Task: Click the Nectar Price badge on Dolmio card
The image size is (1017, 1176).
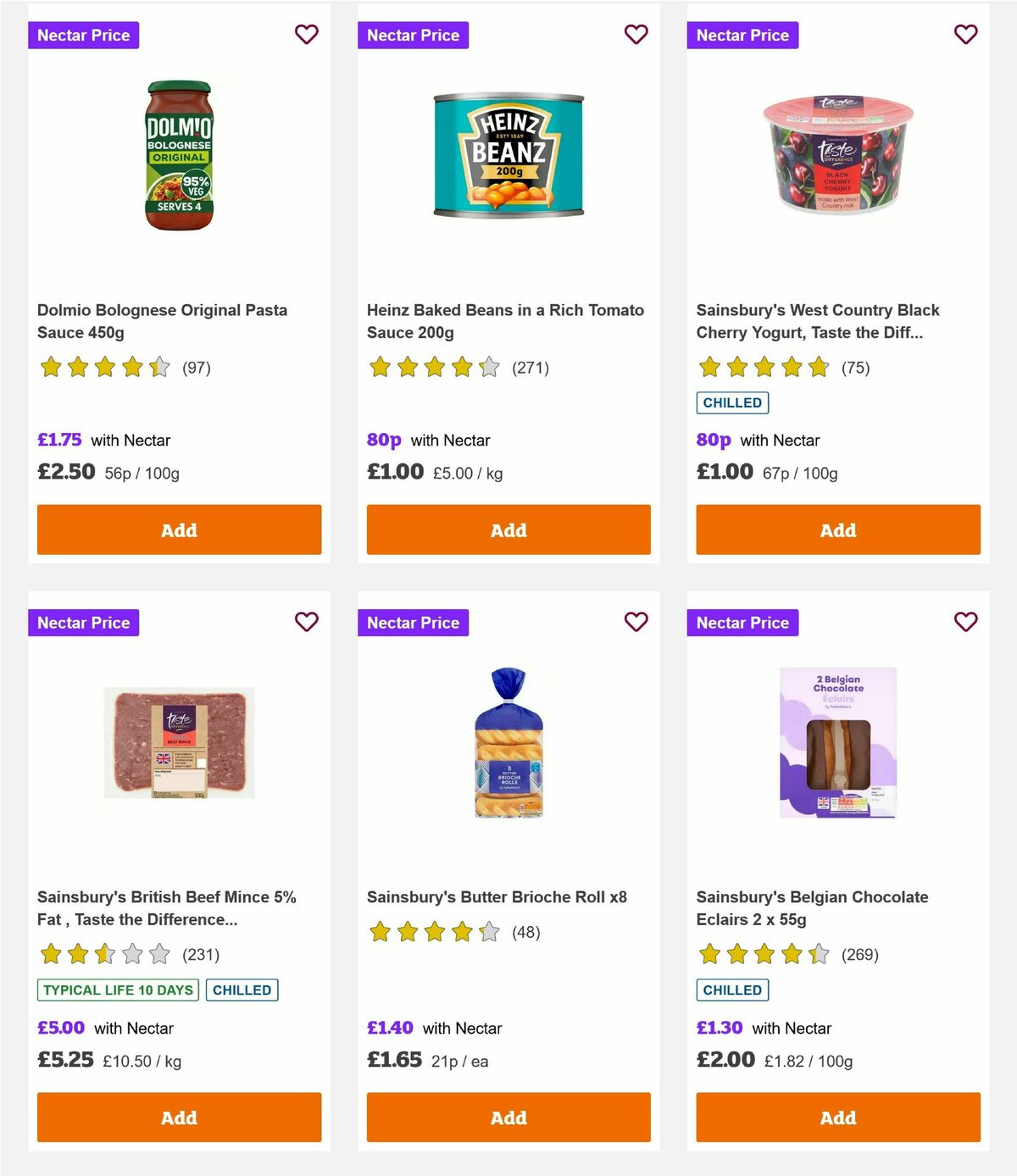Action: click(84, 35)
